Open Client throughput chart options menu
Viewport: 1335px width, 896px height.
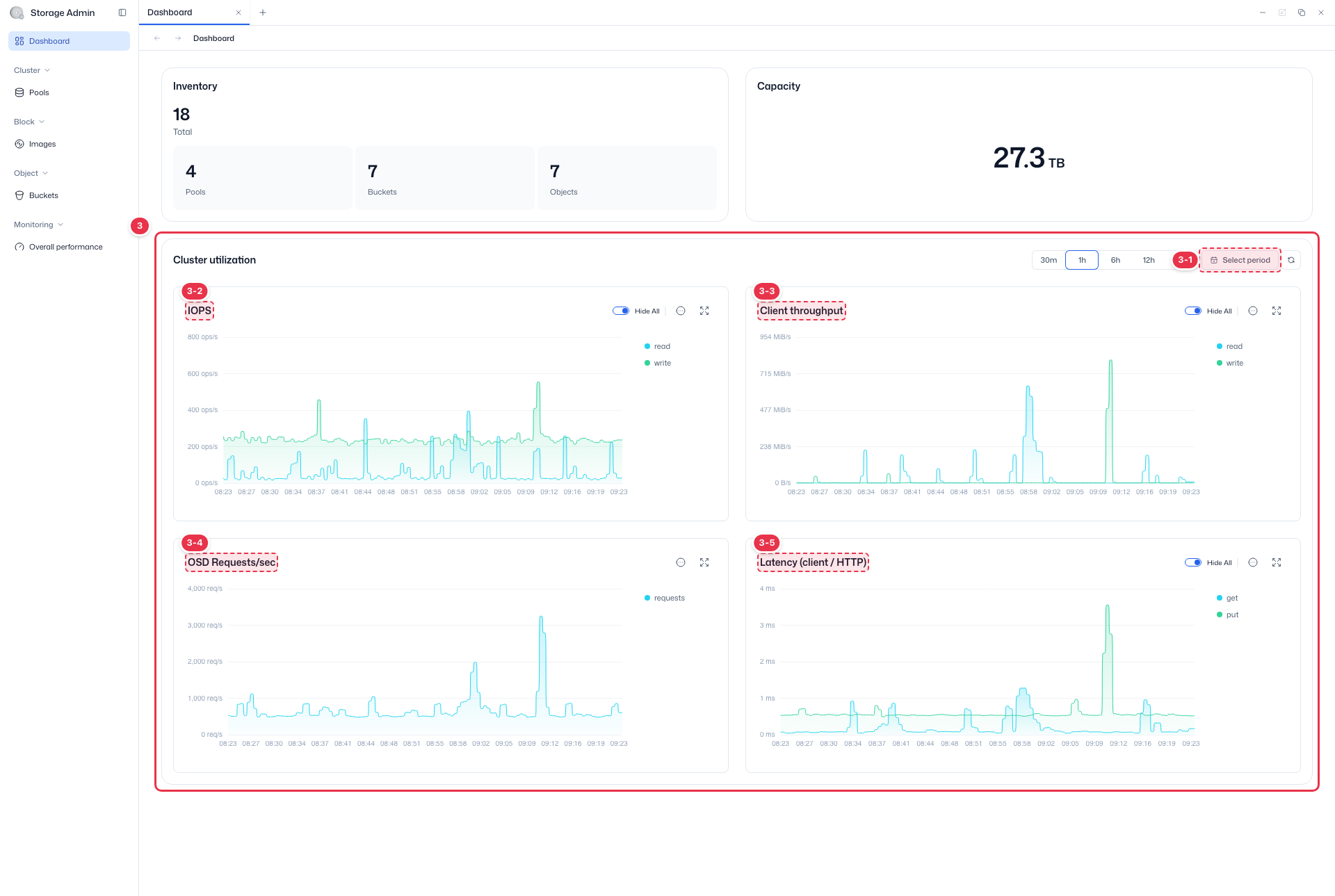tap(1253, 311)
